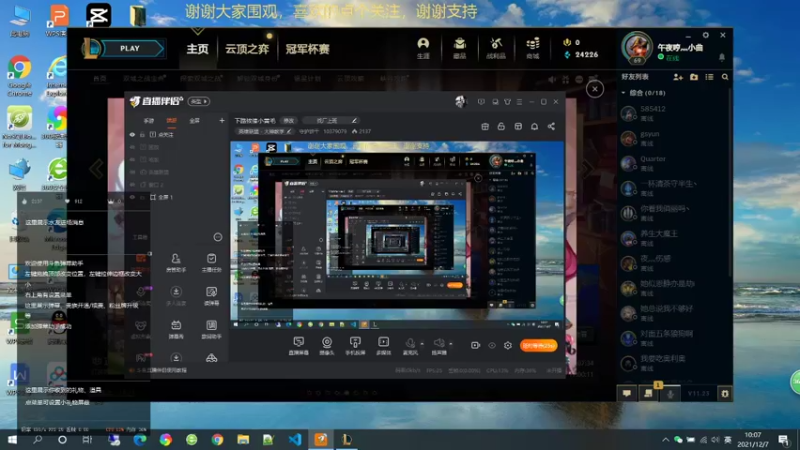The width and height of the screenshot is (800, 450).
Task: Open the hamburger menu in streaming tool title bar
Action: [519, 102]
